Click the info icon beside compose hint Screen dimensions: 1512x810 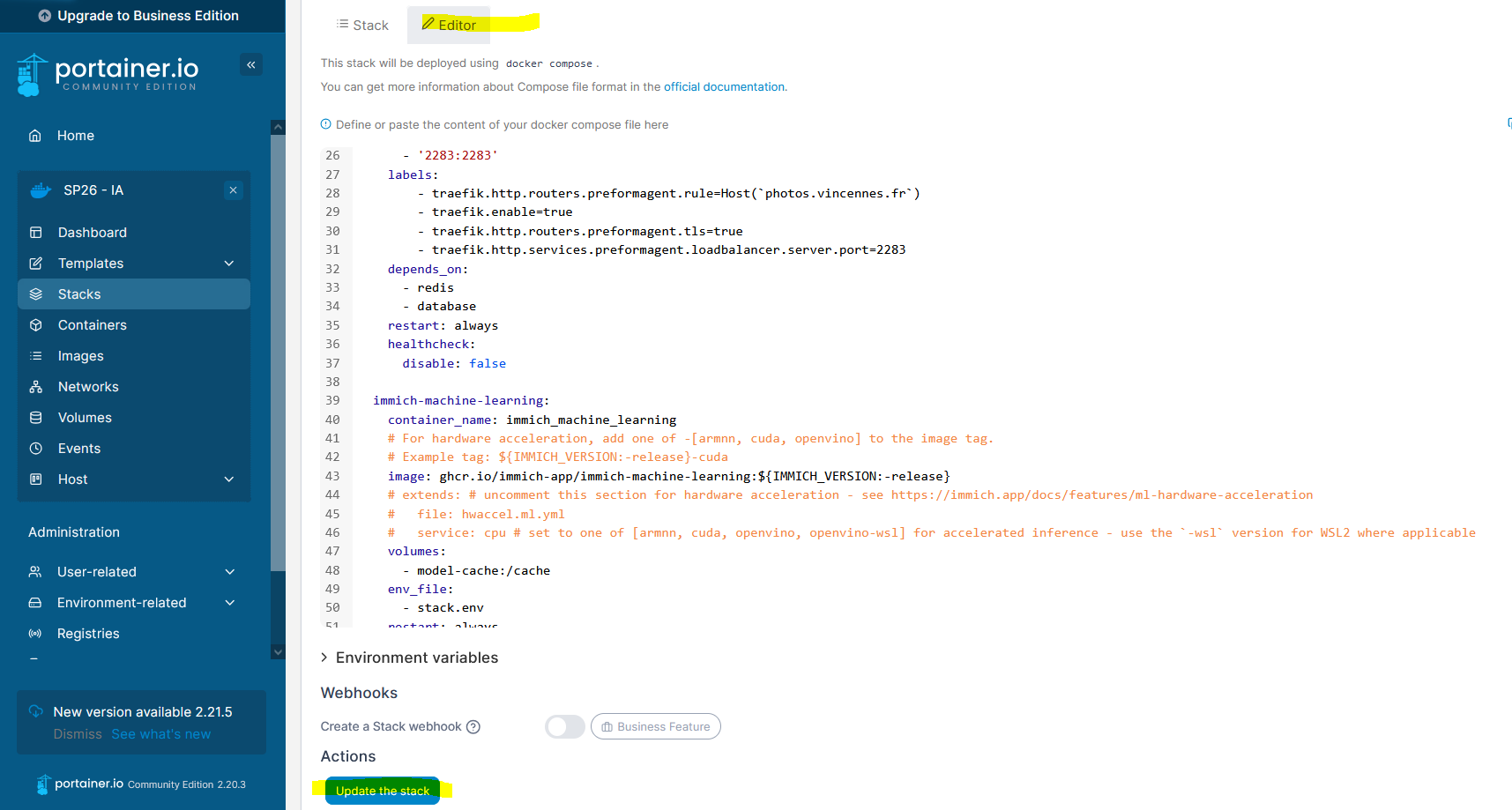pyautogui.click(x=326, y=124)
